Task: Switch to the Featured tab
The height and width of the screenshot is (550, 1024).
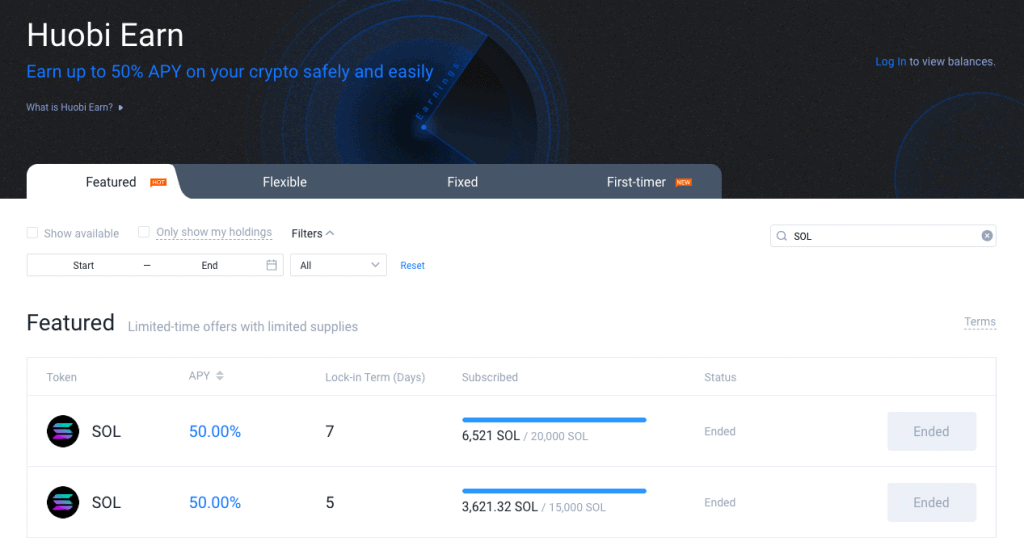Action: coord(110,182)
